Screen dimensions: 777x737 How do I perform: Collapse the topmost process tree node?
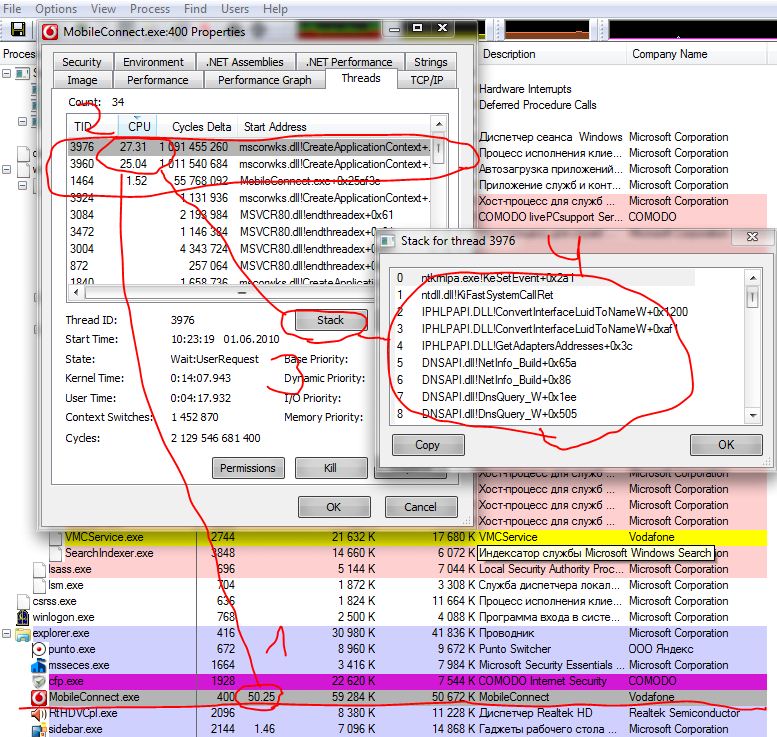(x=7, y=73)
